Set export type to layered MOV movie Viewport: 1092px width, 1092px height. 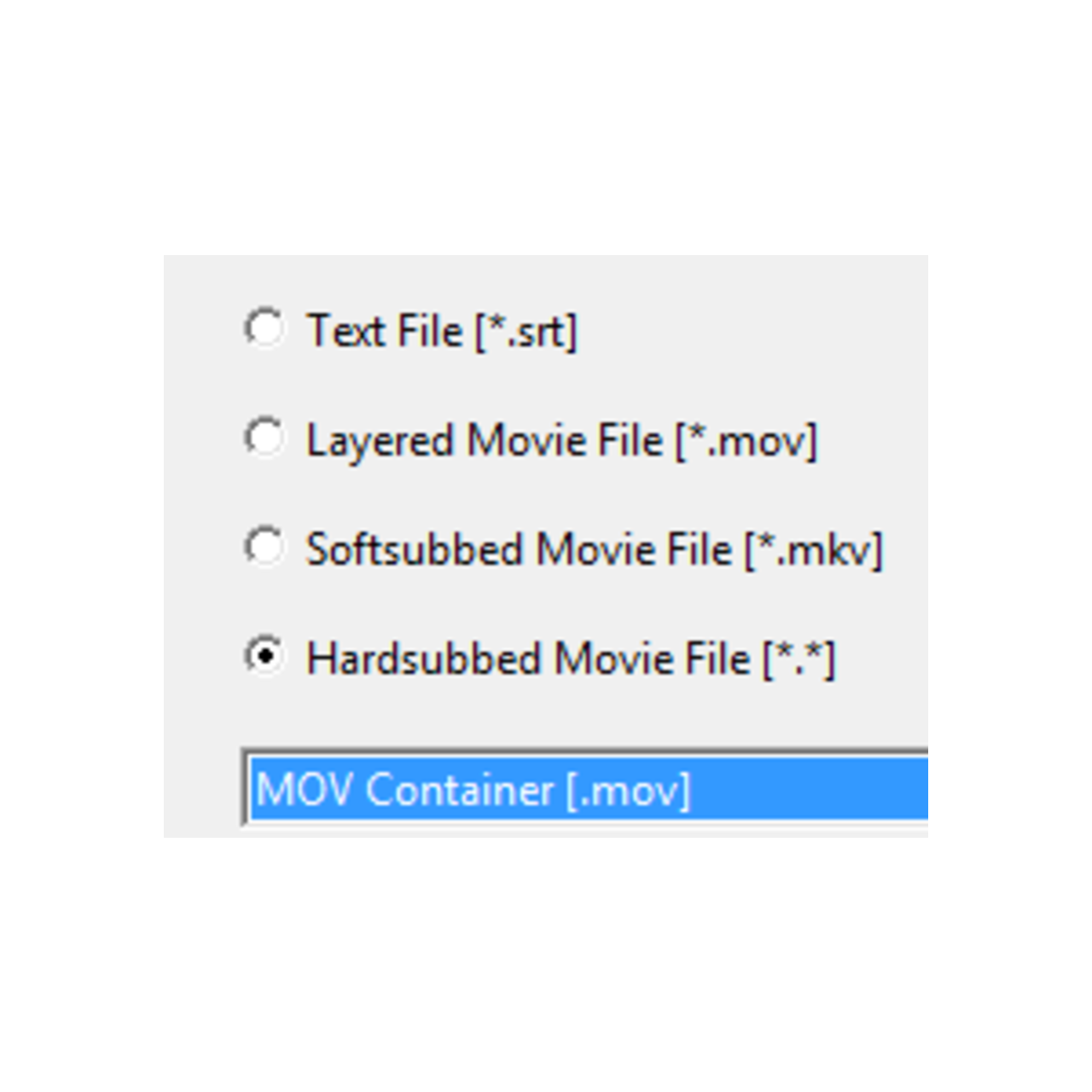[264, 438]
